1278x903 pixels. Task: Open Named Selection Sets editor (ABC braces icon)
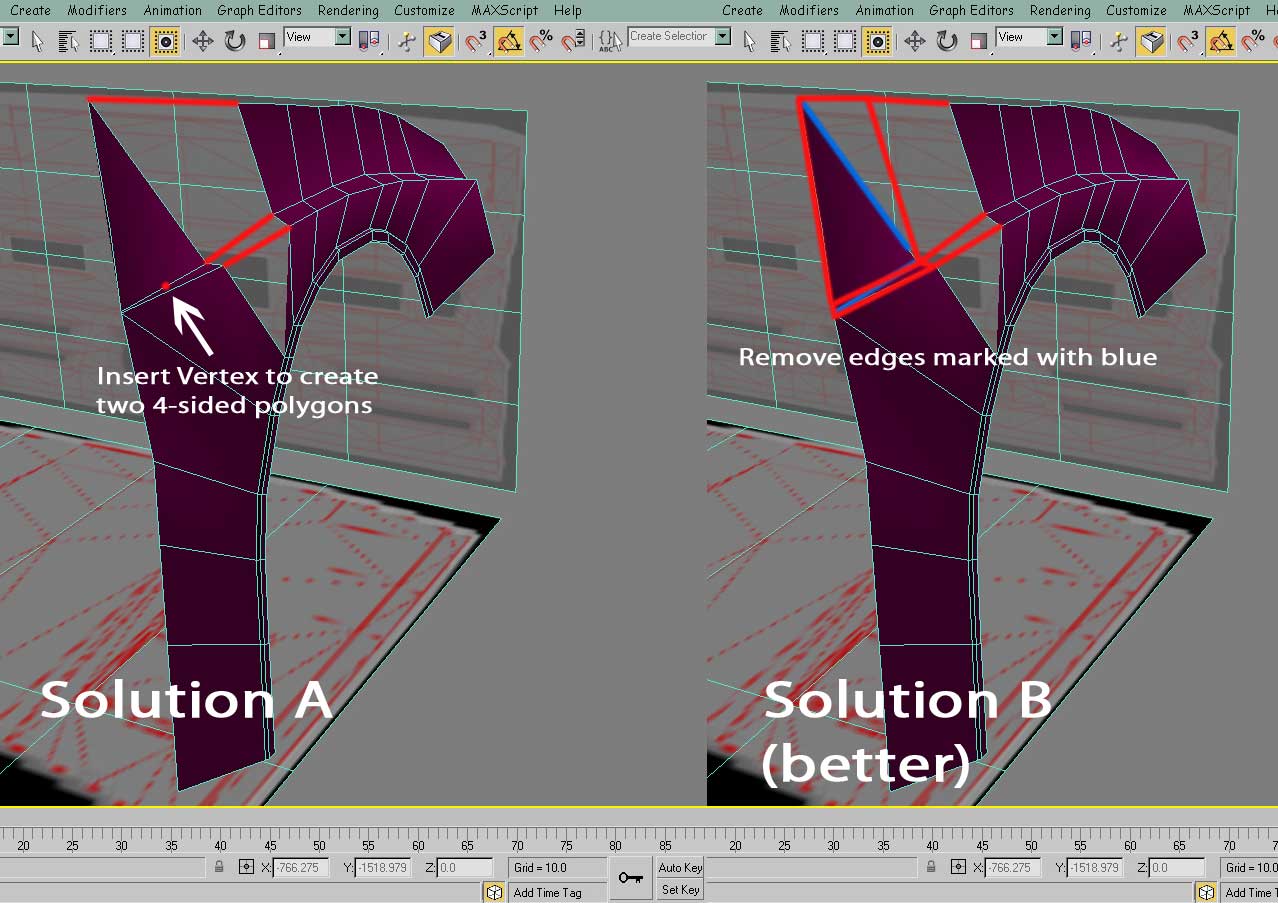(610, 41)
